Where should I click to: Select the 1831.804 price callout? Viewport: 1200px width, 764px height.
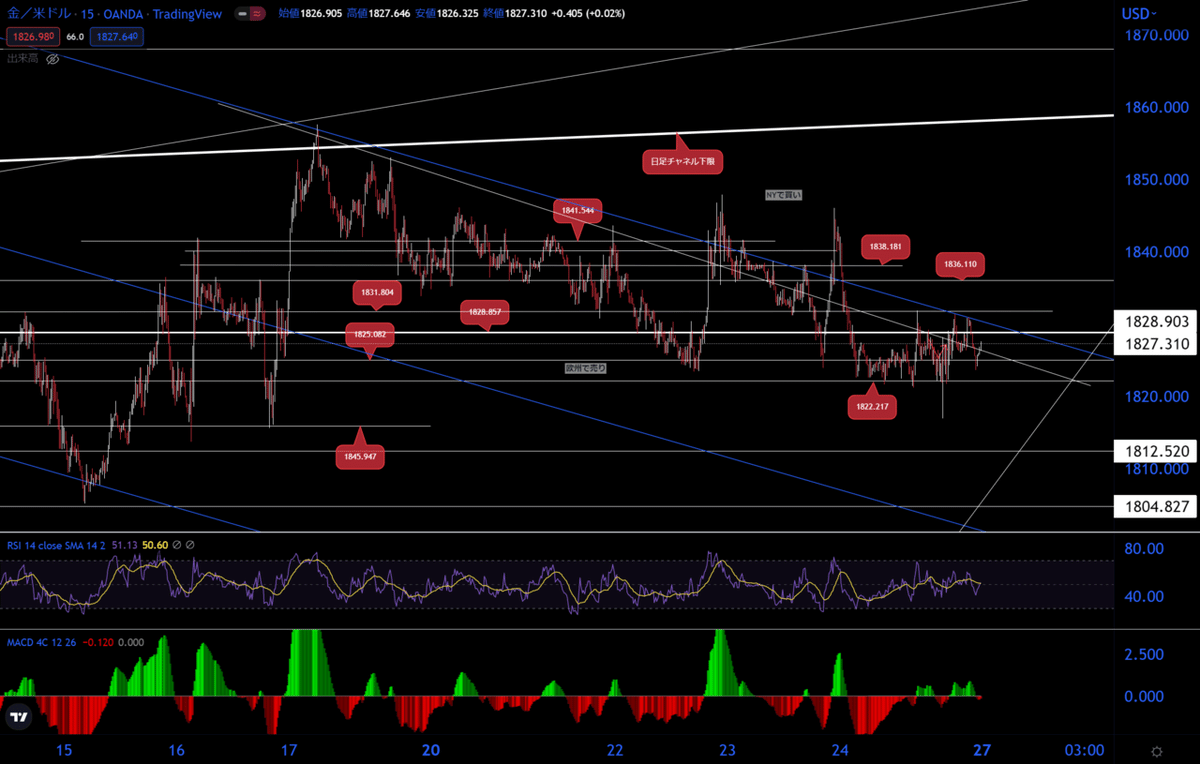[377, 292]
